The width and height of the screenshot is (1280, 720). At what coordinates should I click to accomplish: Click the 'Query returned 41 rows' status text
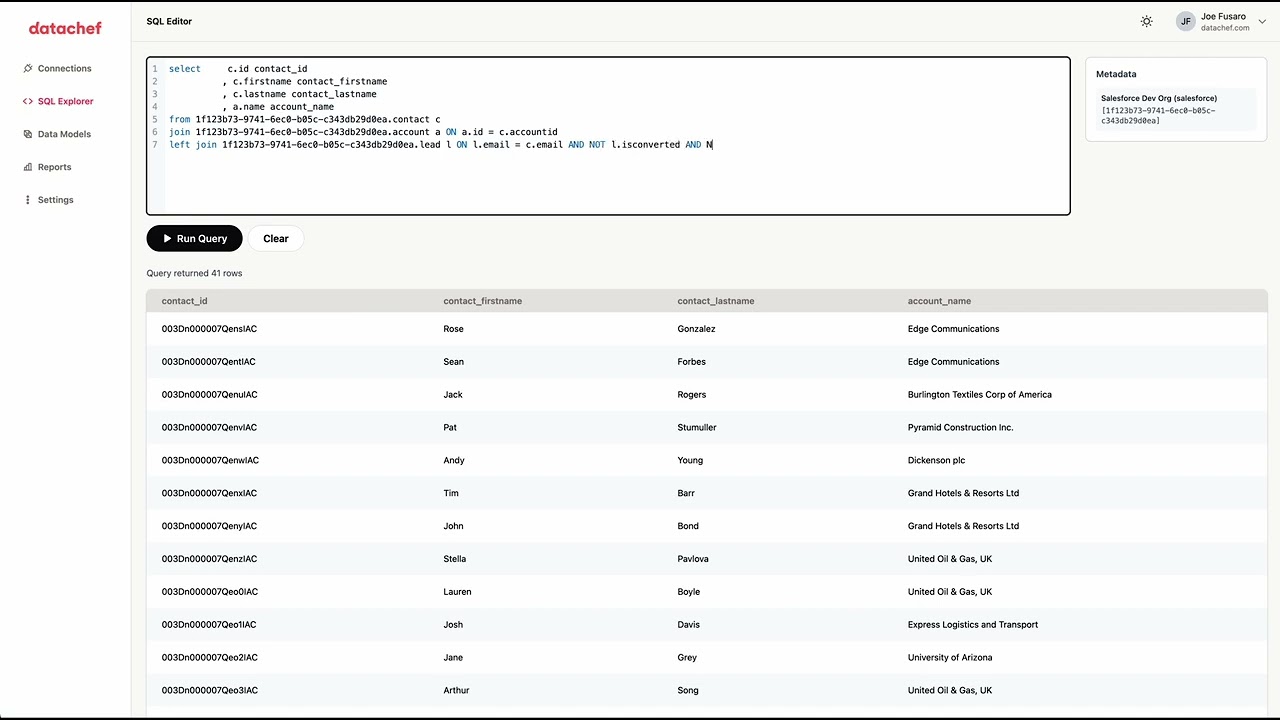(194, 273)
